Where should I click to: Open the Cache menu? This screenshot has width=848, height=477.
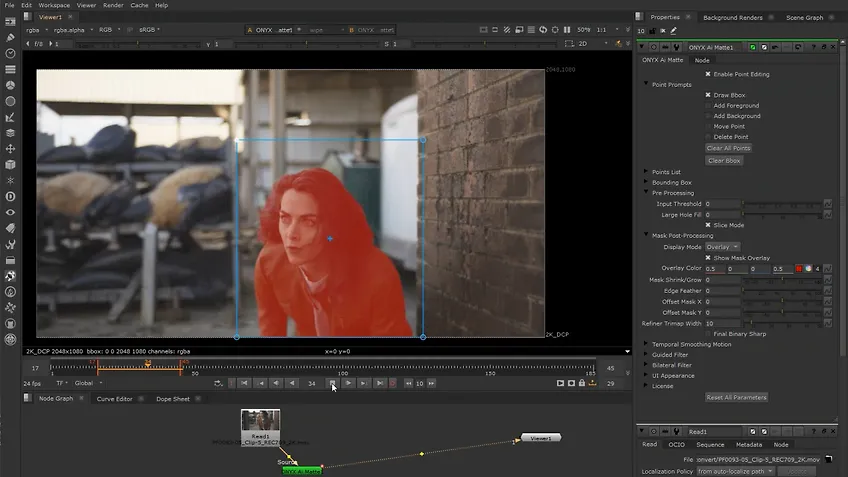139,5
